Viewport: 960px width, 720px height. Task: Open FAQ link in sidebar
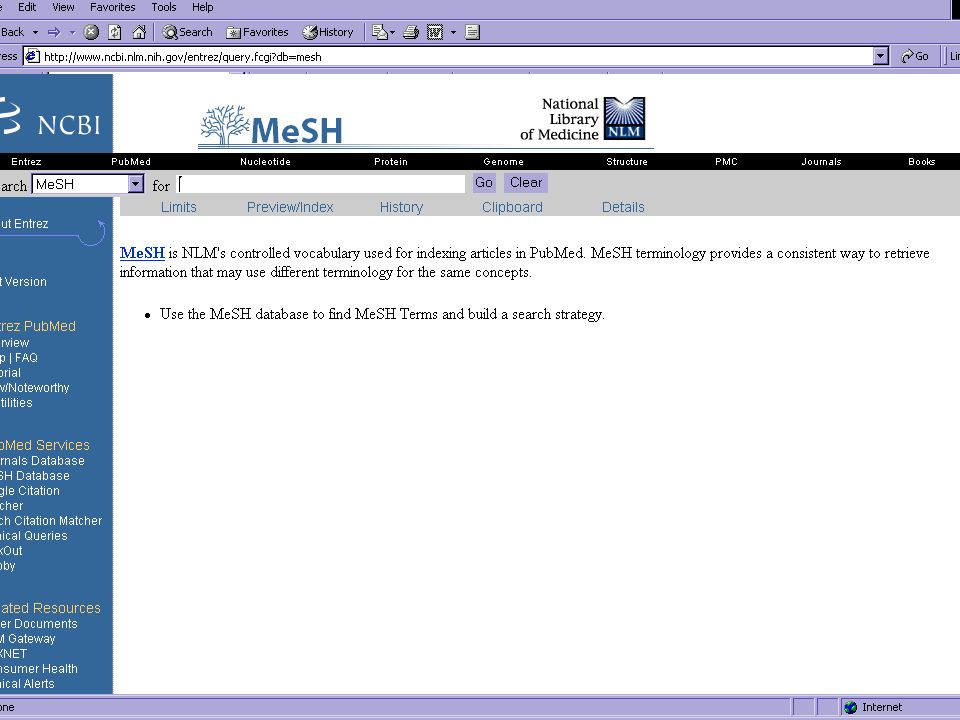[26, 358]
